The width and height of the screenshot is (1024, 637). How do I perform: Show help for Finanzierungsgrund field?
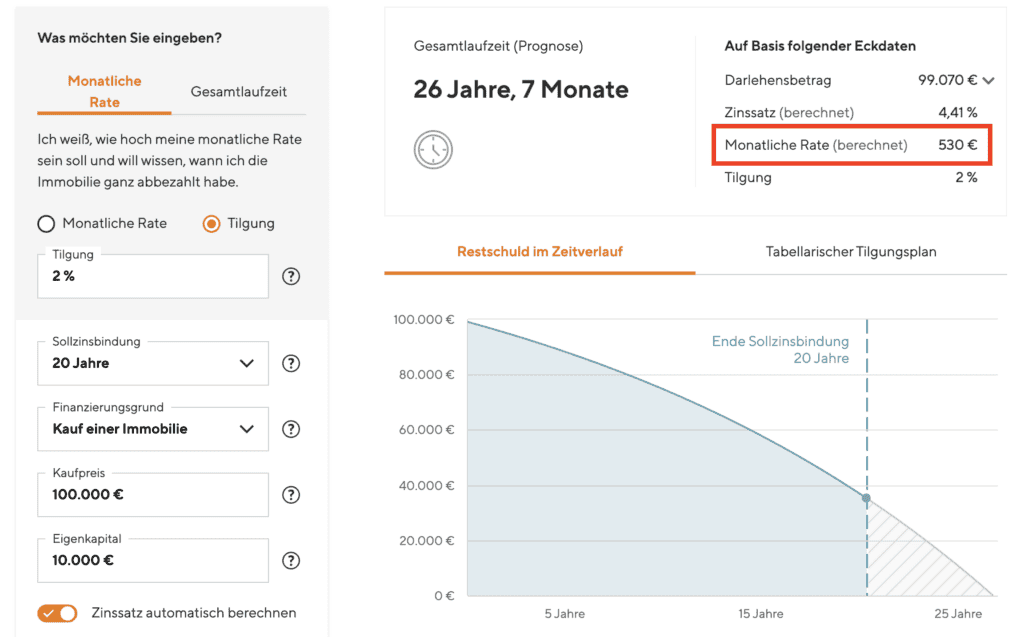pyautogui.click(x=291, y=429)
